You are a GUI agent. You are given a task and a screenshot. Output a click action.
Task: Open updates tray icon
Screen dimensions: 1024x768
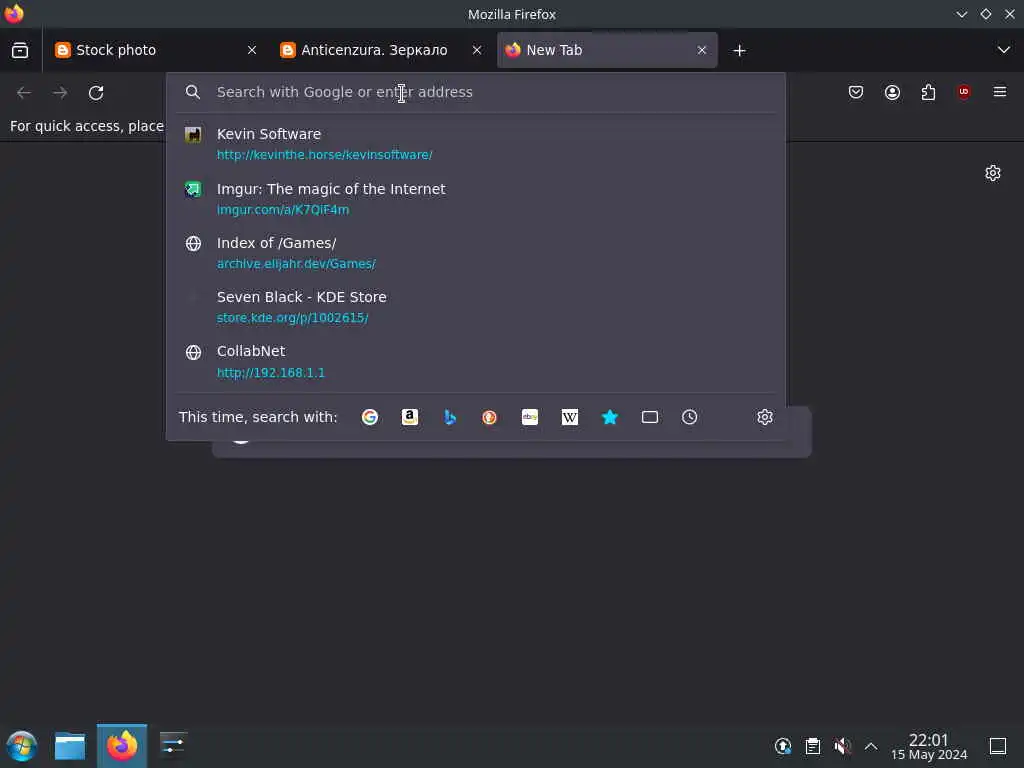point(783,746)
